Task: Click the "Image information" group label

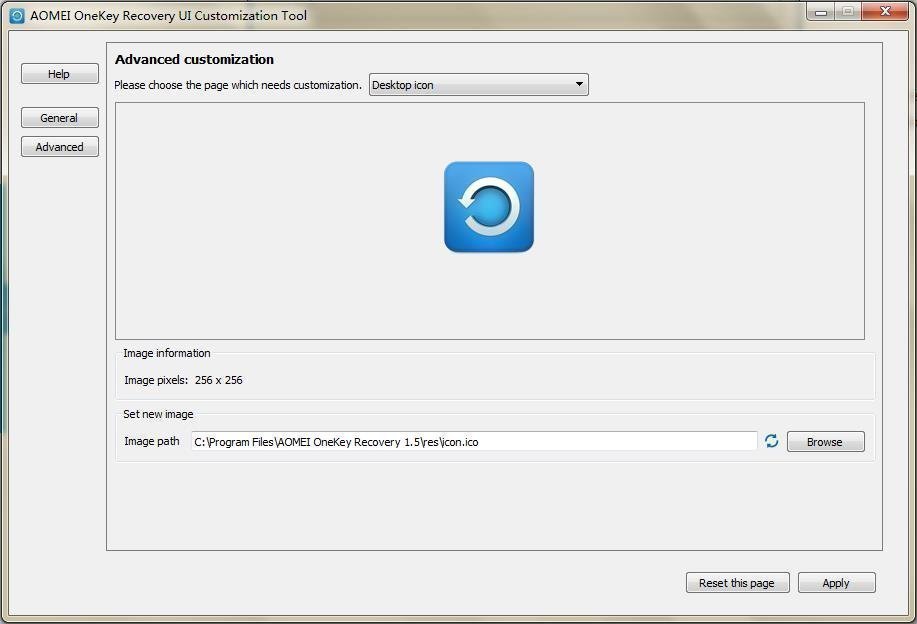Action: tap(167, 353)
